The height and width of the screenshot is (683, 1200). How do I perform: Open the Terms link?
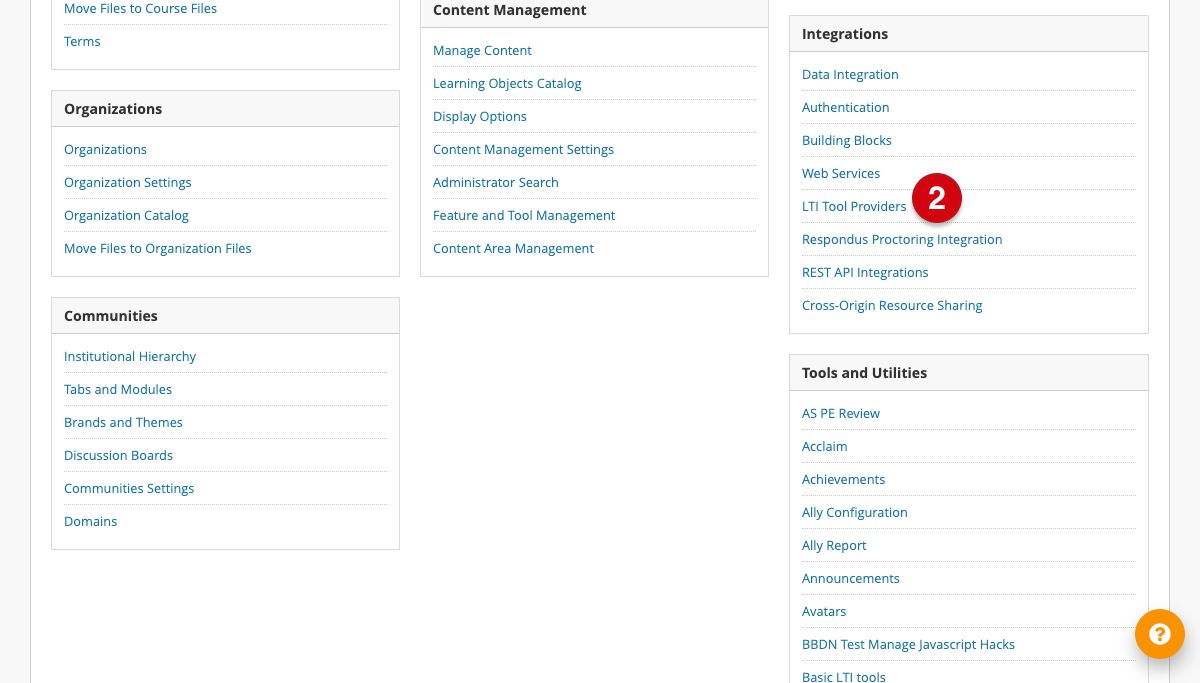click(82, 41)
